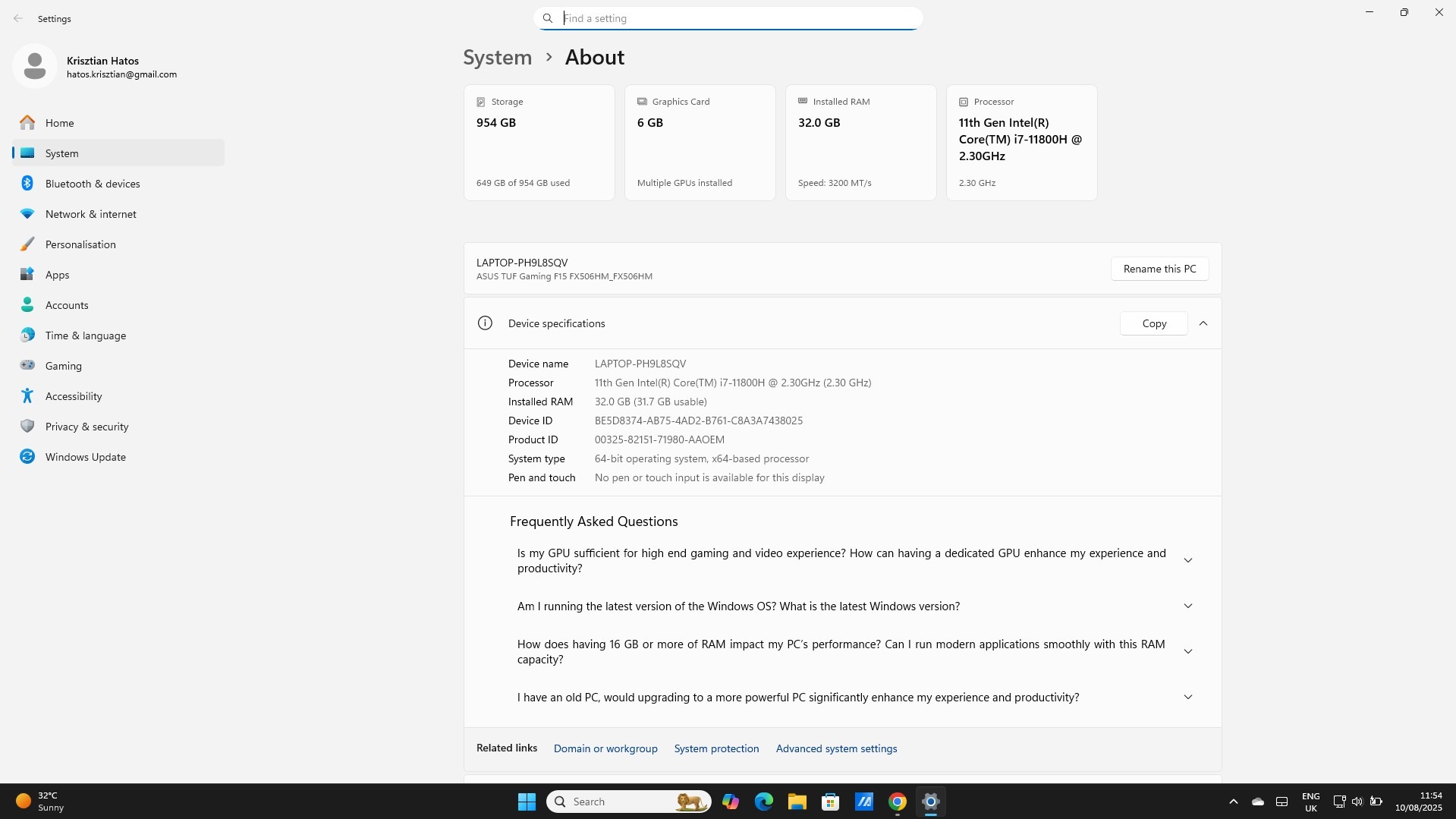Show hidden system tray icons
Viewport: 1456px width, 819px height.
pos(1234,802)
